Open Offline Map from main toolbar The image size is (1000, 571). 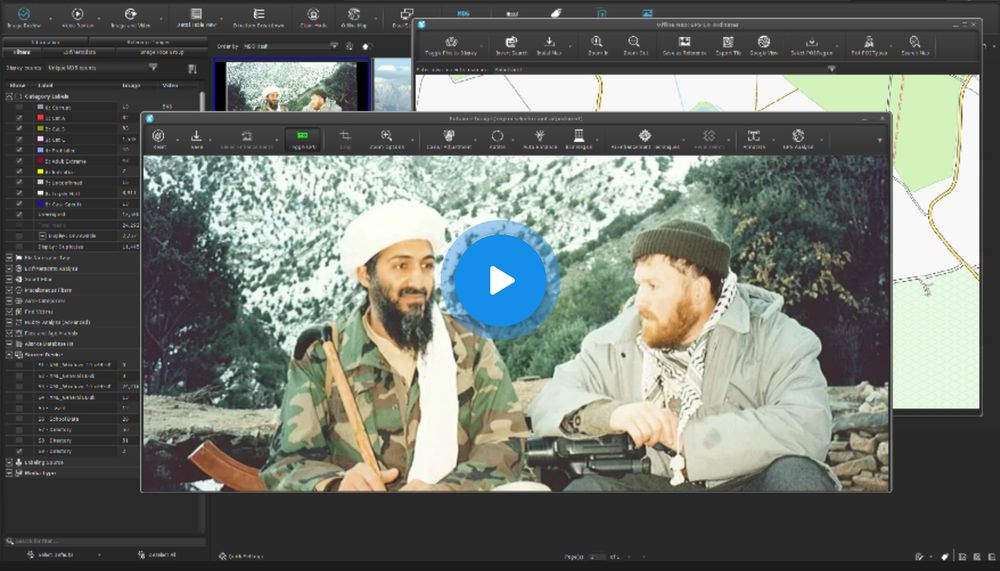click(x=353, y=17)
